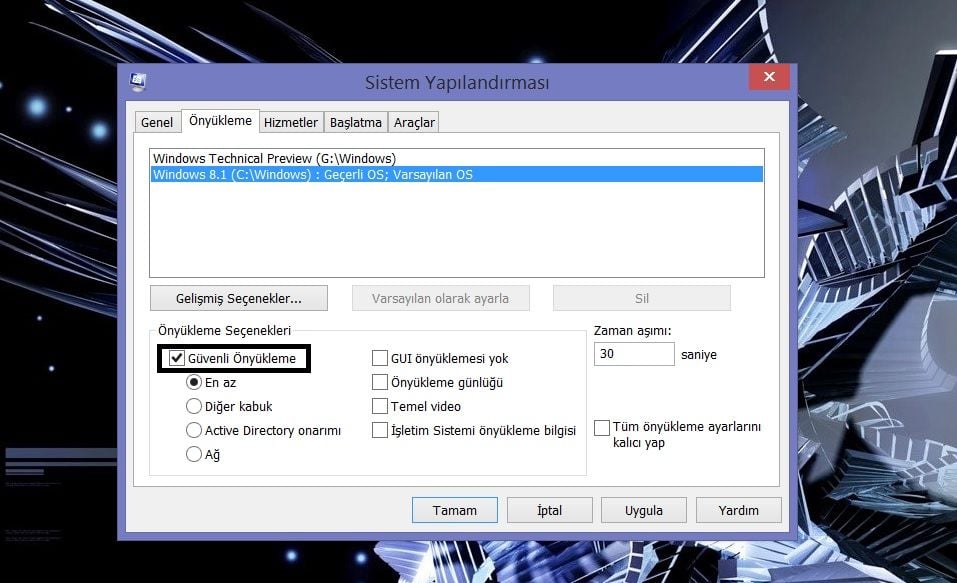Select Active Directory onarımı radio option
957x583 pixels.
tap(193, 430)
